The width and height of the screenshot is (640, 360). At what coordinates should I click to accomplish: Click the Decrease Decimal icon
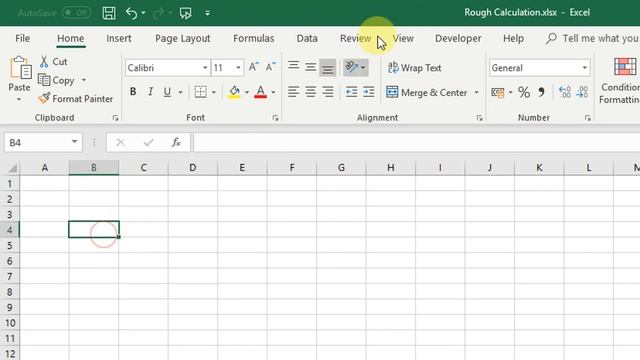pos(582,92)
